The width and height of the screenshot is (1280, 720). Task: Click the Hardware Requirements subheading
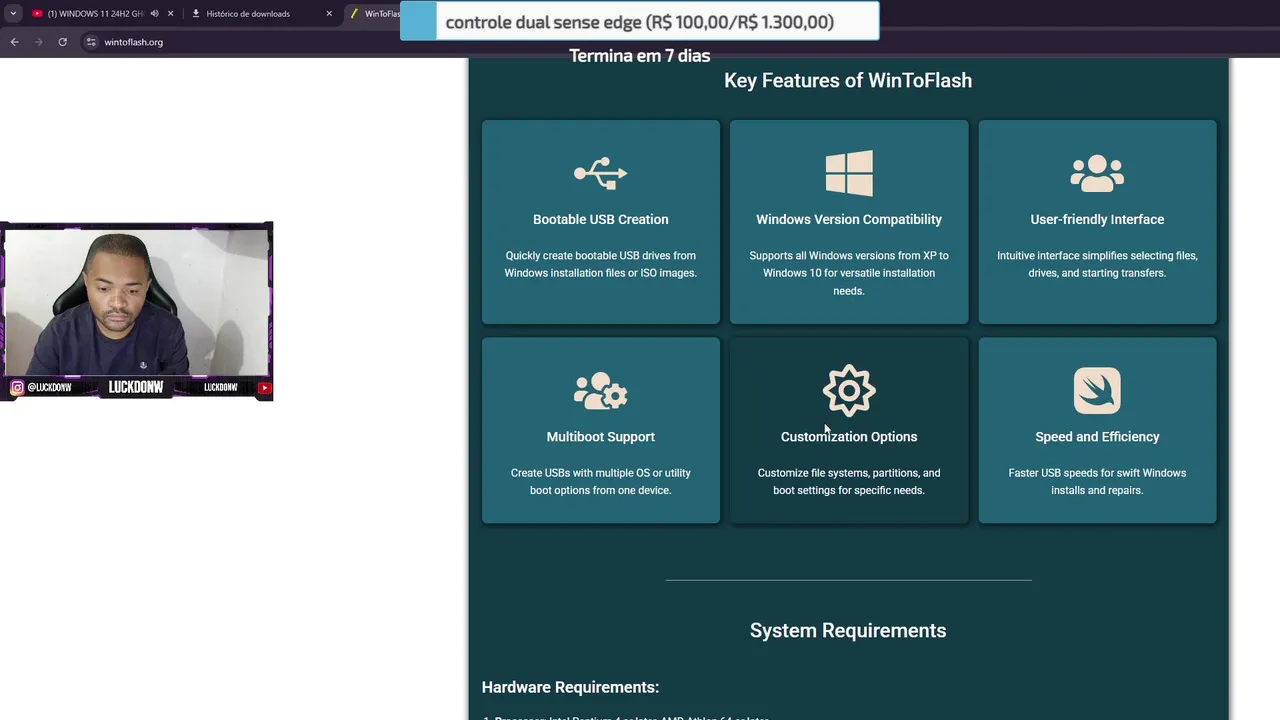pos(570,687)
